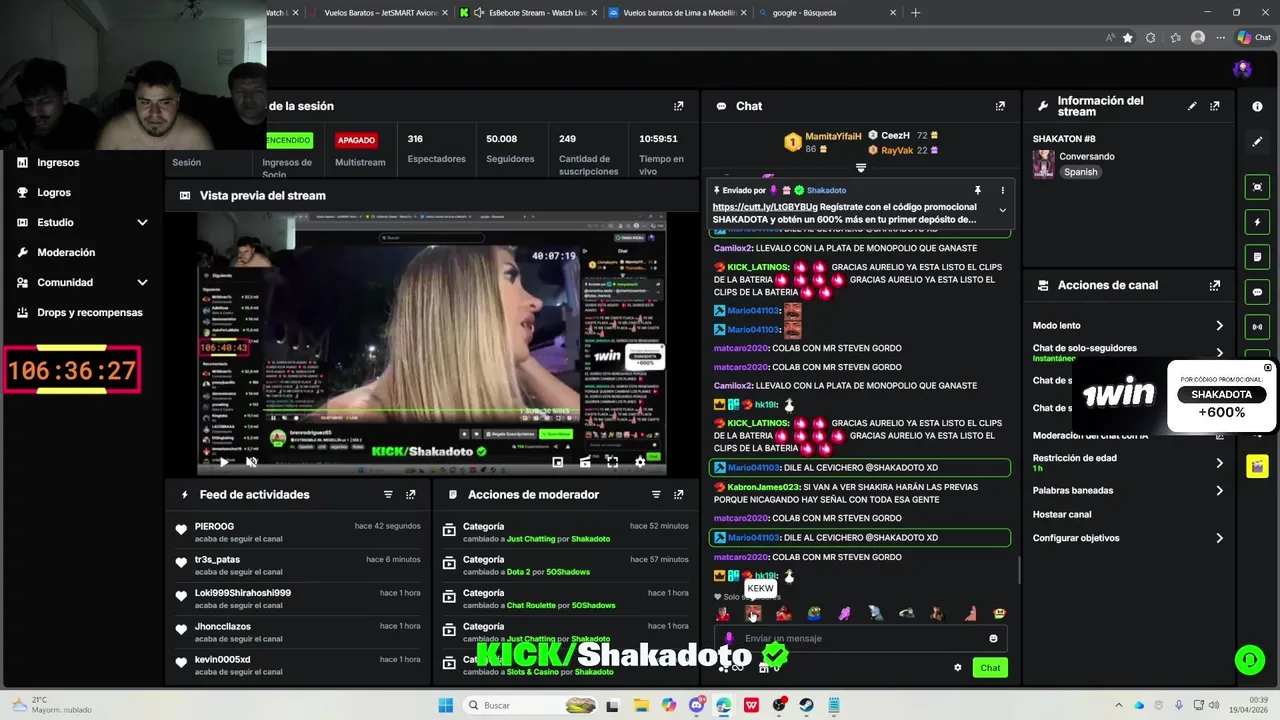Click the chat bubble icon in right sidebar
The height and width of the screenshot is (720, 1280).
pyautogui.click(x=1257, y=292)
